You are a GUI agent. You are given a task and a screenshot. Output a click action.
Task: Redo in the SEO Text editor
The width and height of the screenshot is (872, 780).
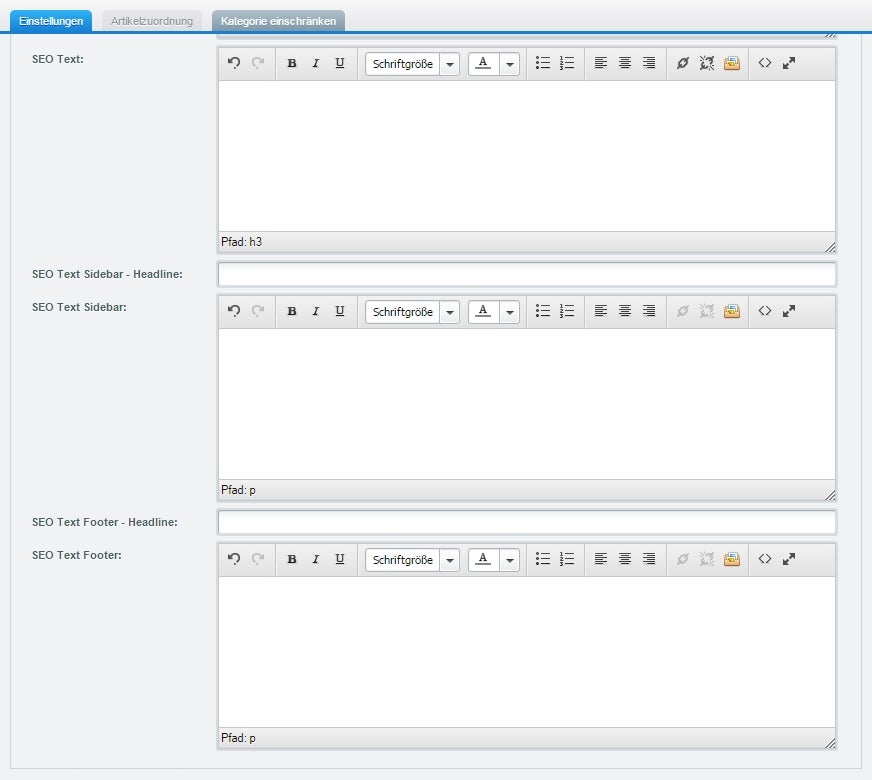[257, 63]
